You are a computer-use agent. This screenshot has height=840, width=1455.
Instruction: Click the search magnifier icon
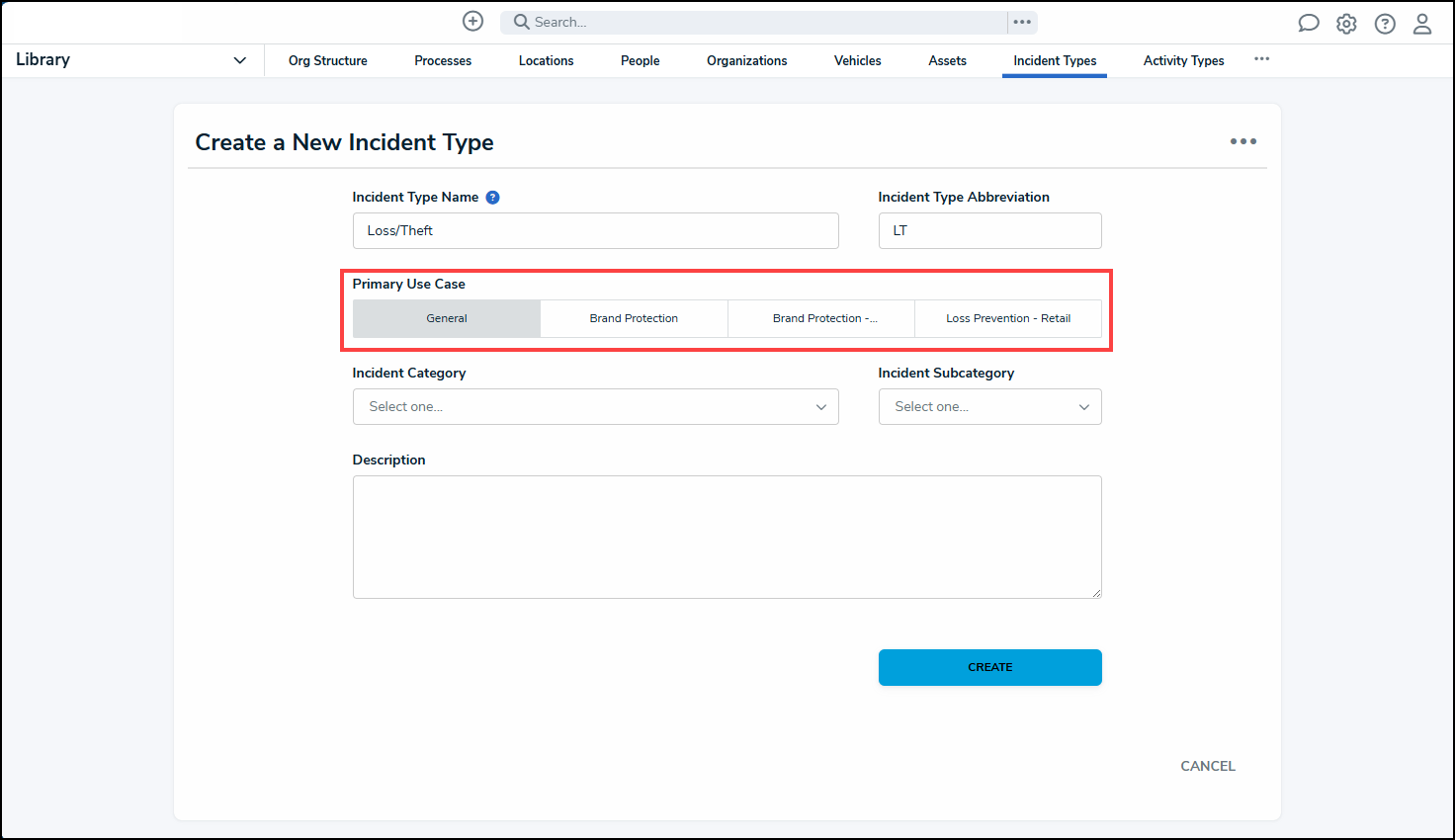click(521, 22)
